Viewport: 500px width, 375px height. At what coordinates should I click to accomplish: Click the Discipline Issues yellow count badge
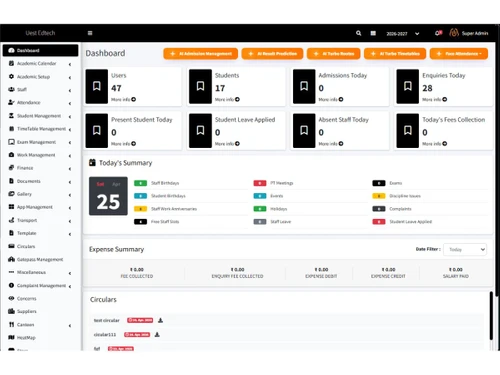point(379,196)
